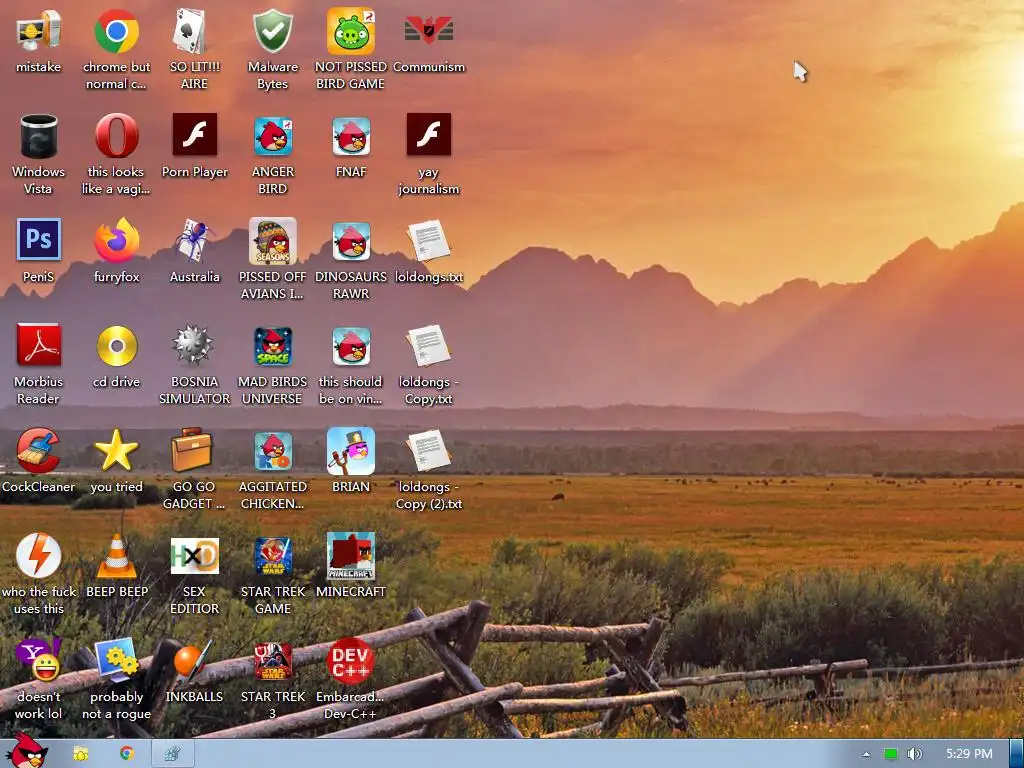Select the 'loldongs - Copy (2).txt' file

click(x=428, y=451)
